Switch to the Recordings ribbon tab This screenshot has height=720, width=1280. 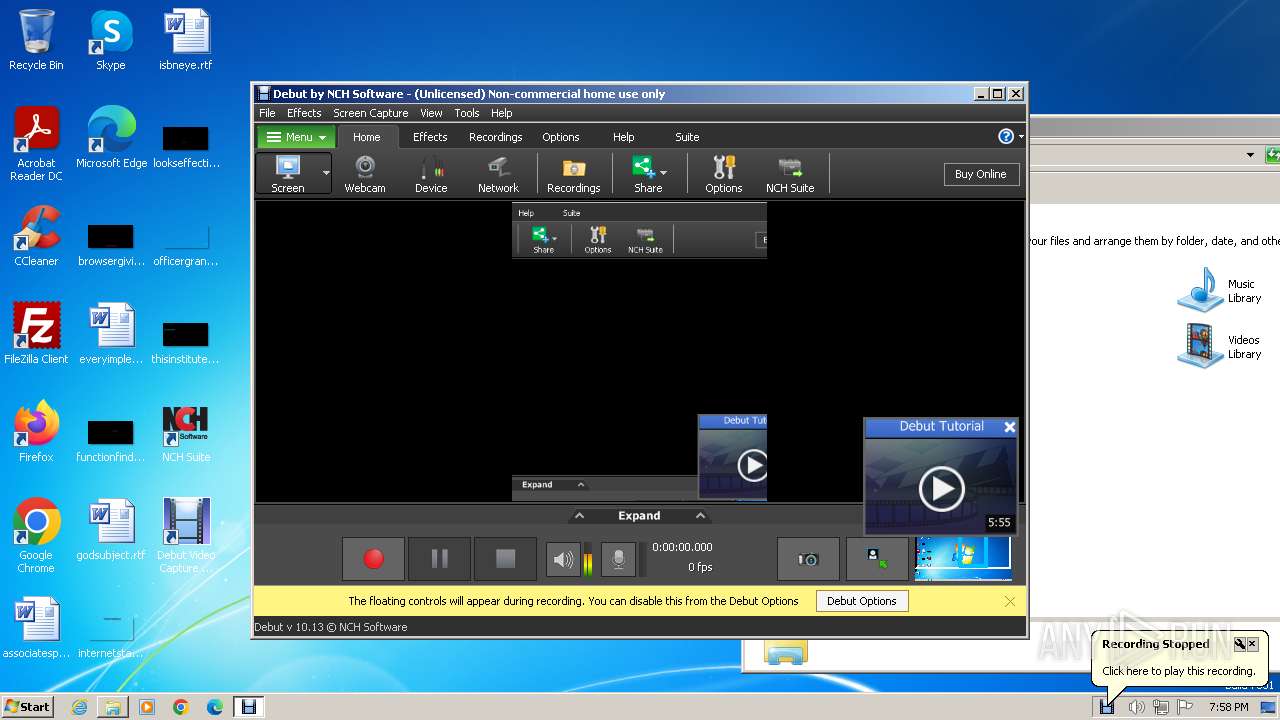[x=496, y=137]
